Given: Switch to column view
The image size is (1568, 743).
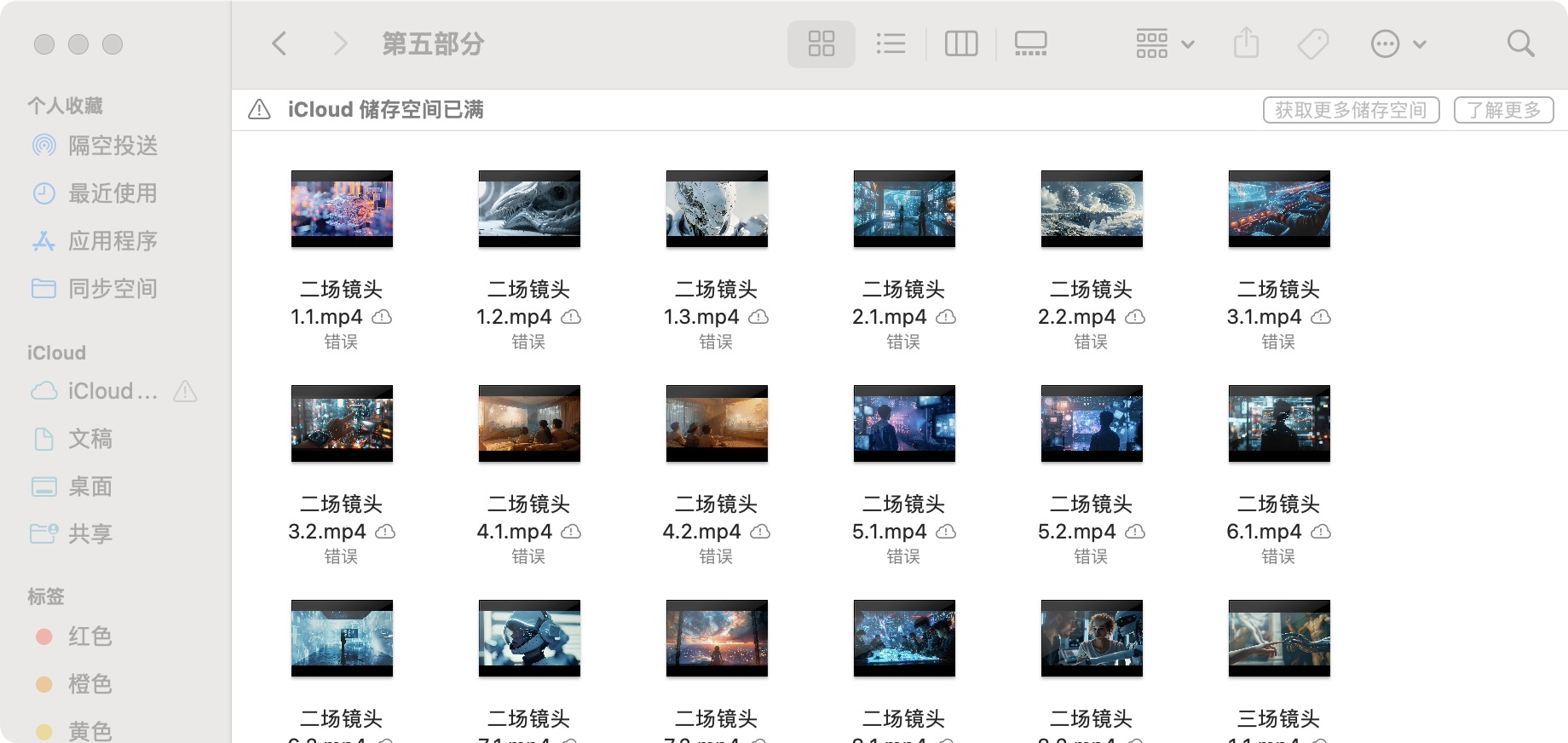Looking at the screenshot, I should 961,43.
